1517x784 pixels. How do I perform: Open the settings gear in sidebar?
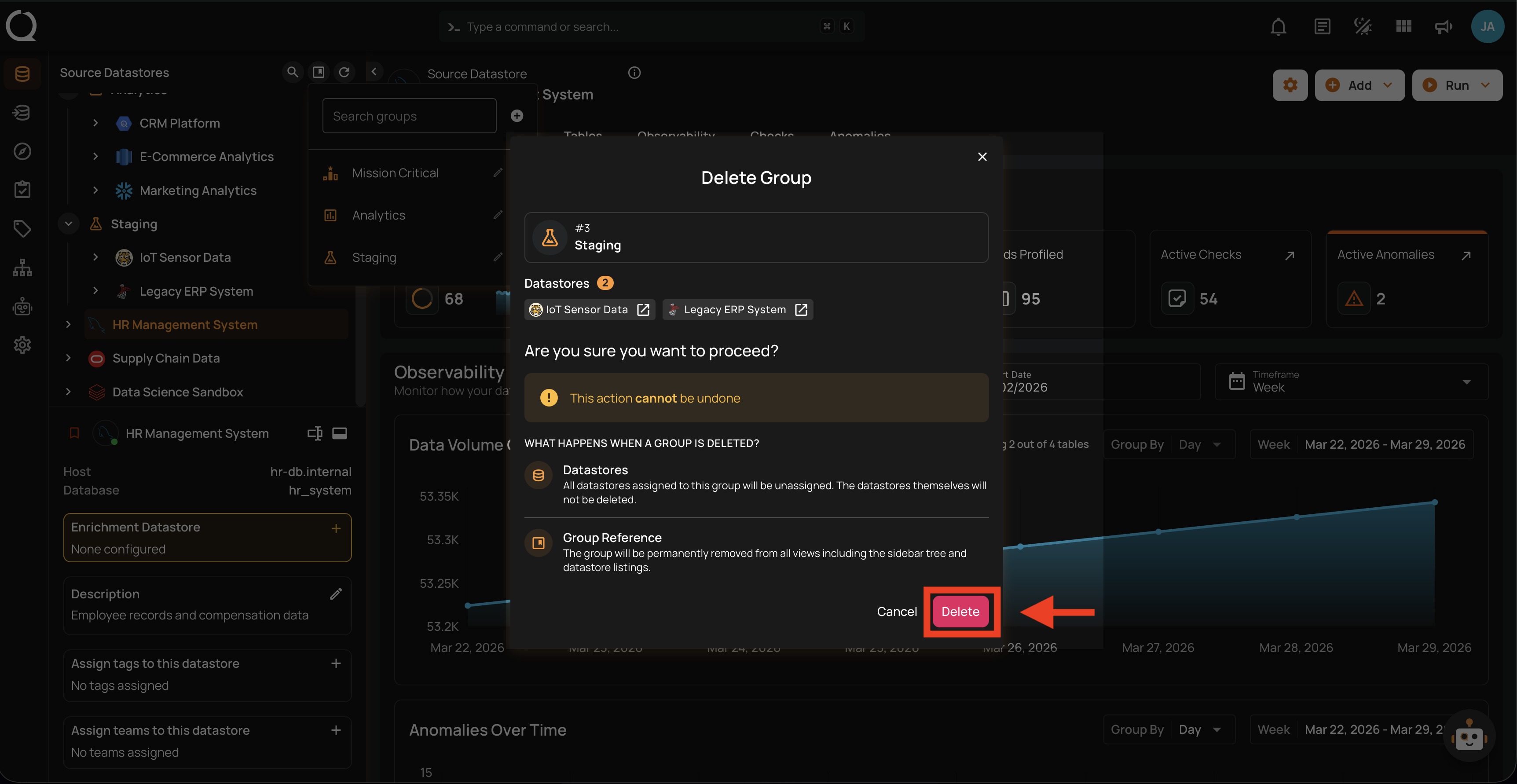pyautogui.click(x=22, y=345)
